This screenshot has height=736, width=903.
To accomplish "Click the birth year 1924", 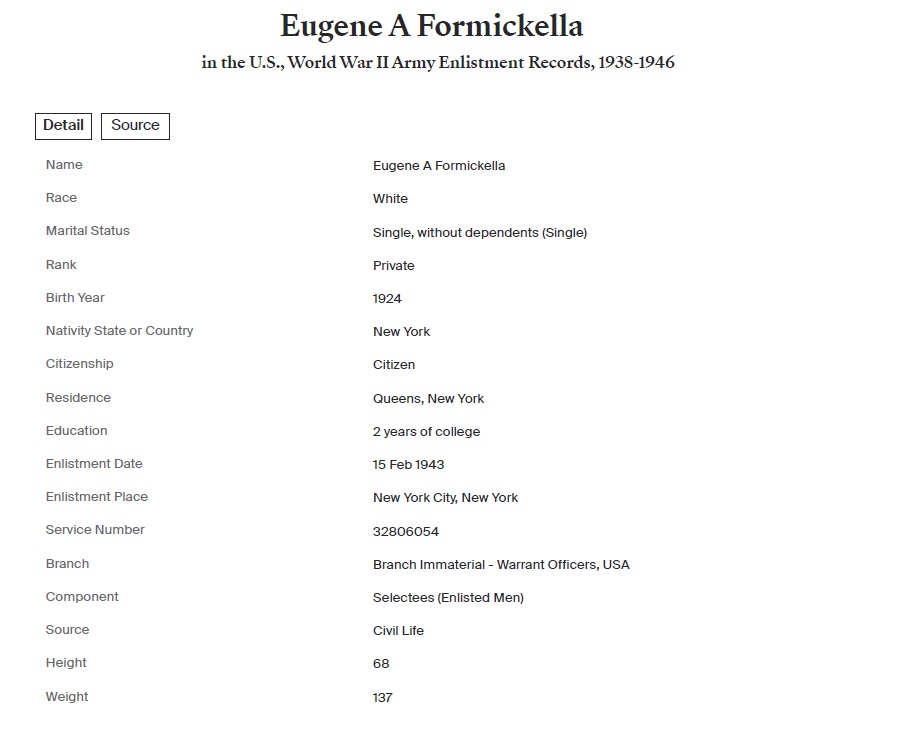I will (x=387, y=299).
